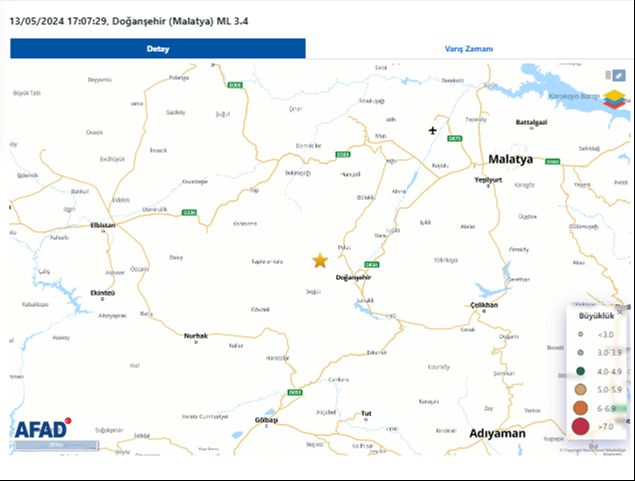Open the Varış Zamanı tab

[468, 48]
